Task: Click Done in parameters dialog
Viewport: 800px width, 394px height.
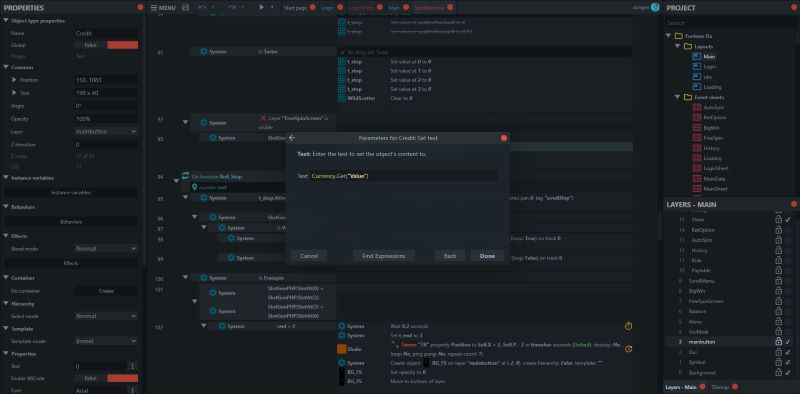Action: [x=487, y=256]
